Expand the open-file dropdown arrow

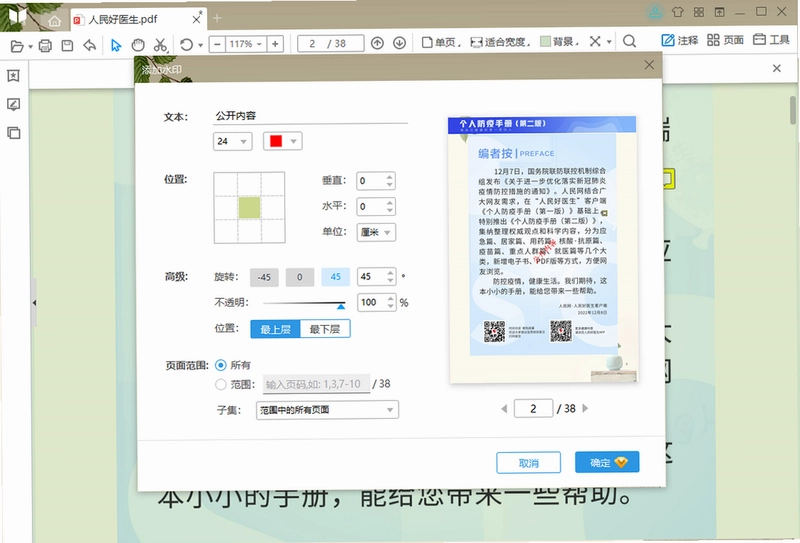click(31, 46)
